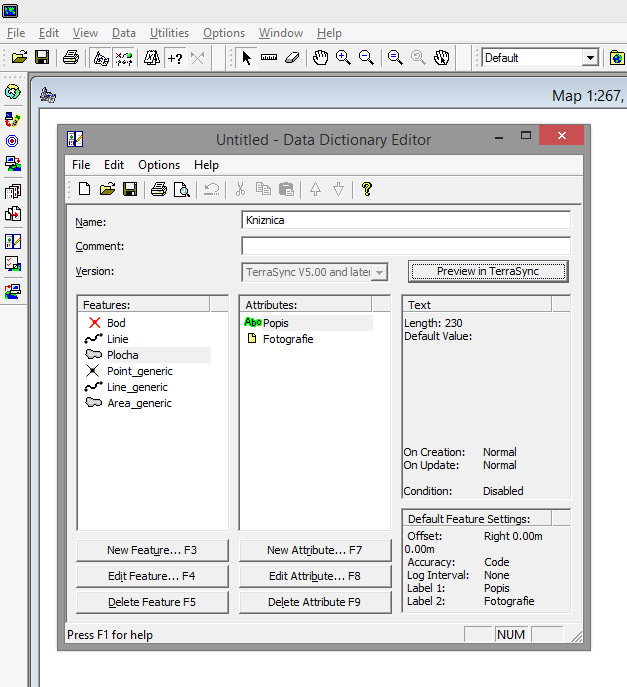The width and height of the screenshot is (627, 687).
Task: Open the Window menu in main menu bar
Action: tap(280, 33)
